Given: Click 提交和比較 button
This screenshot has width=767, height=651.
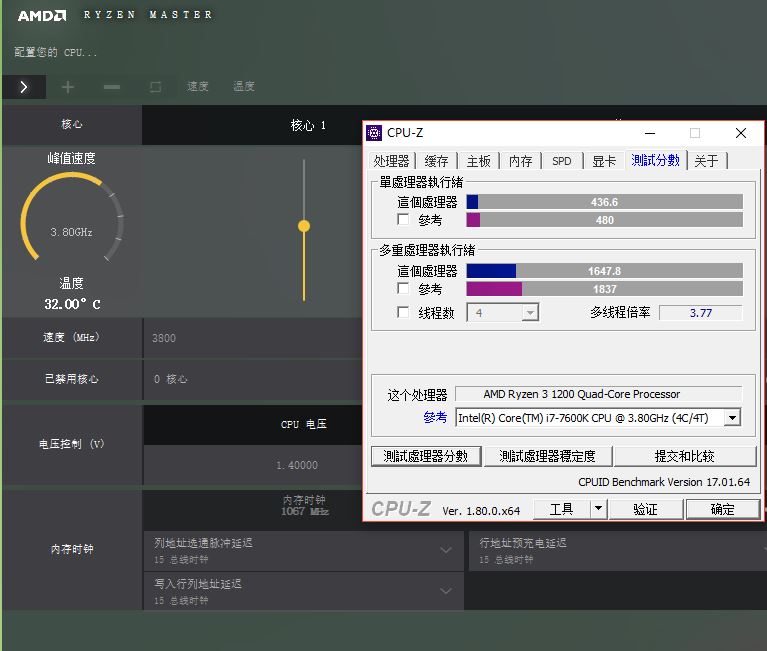Looking at the screenshot, I should tap(685, 456).
